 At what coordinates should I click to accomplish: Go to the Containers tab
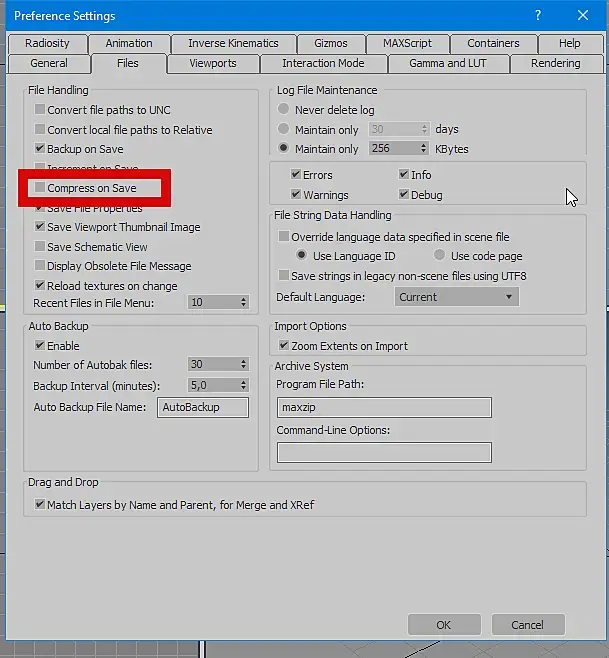[x=493, y=43]
